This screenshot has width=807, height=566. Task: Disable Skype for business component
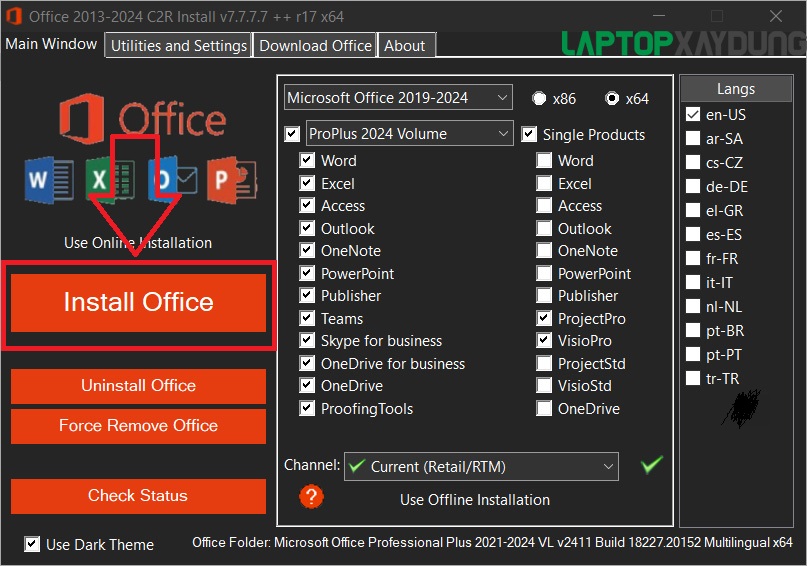click(307, 340)
